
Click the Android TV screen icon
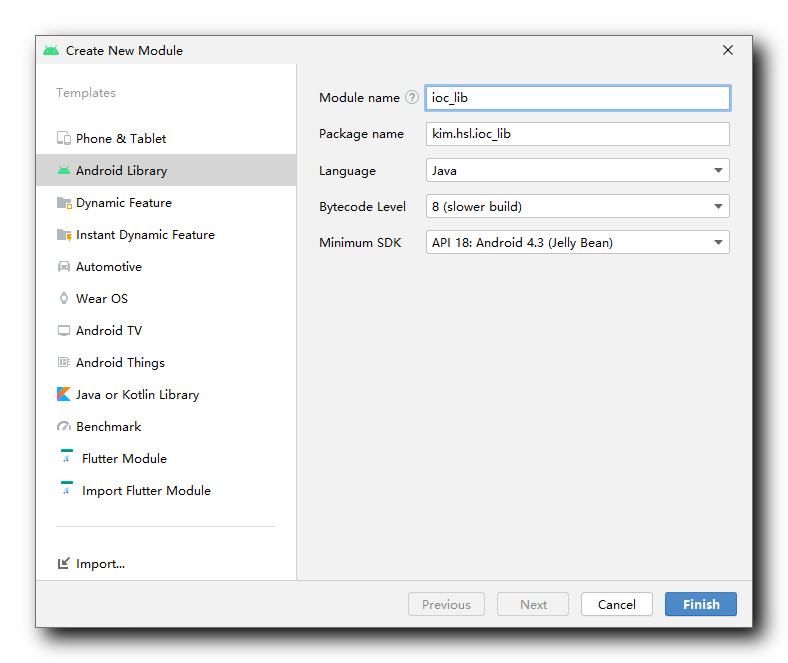pos(64,331)
